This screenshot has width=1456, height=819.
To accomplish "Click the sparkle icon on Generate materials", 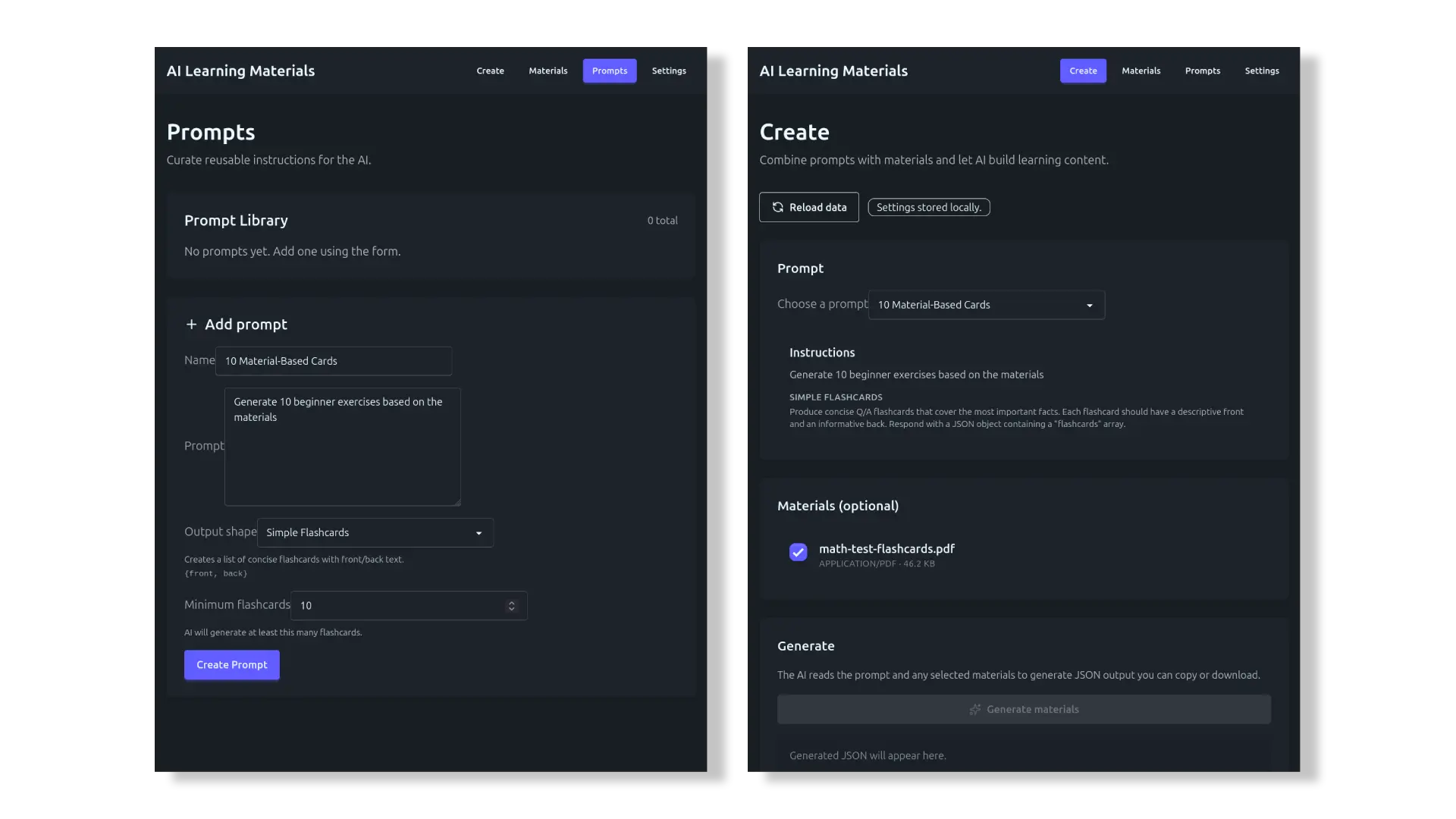I will tap(975, 710).
